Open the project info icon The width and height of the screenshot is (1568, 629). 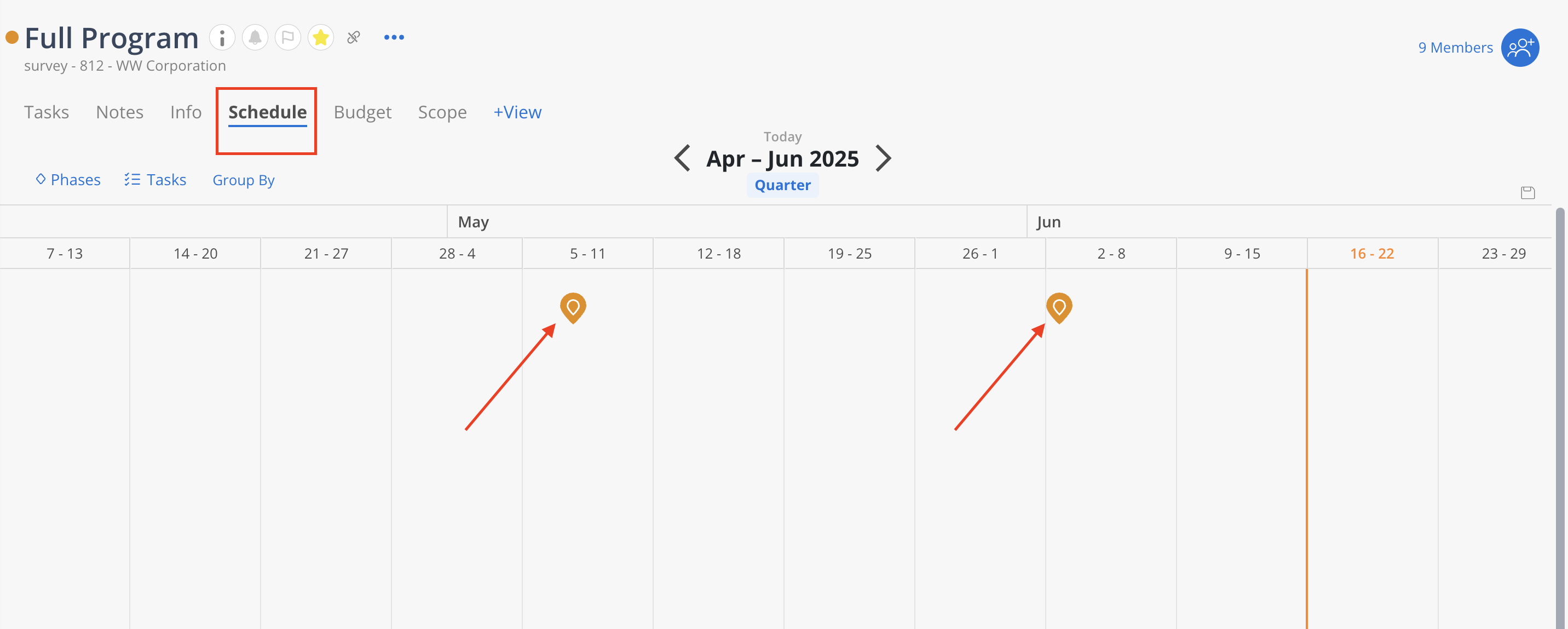coord(222,38)
